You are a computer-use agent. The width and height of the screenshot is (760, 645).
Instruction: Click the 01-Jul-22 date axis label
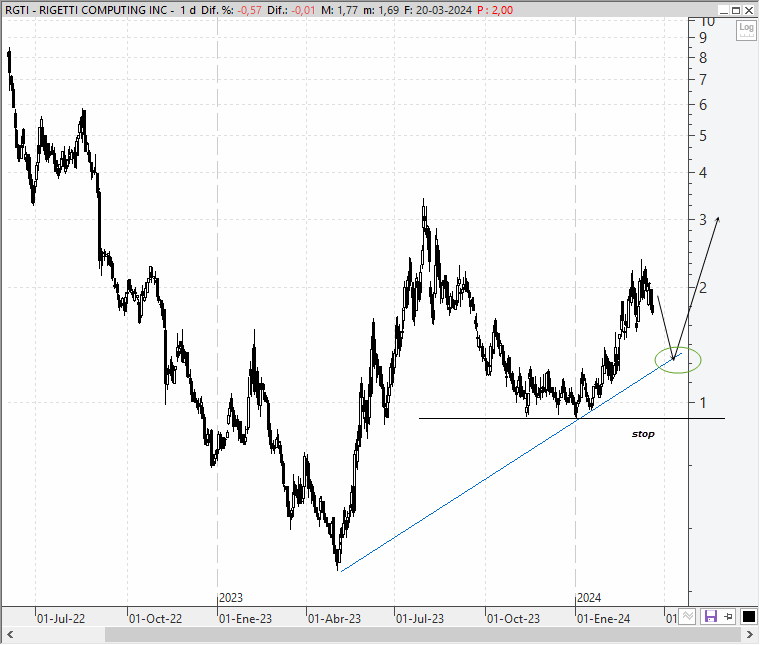61,619
